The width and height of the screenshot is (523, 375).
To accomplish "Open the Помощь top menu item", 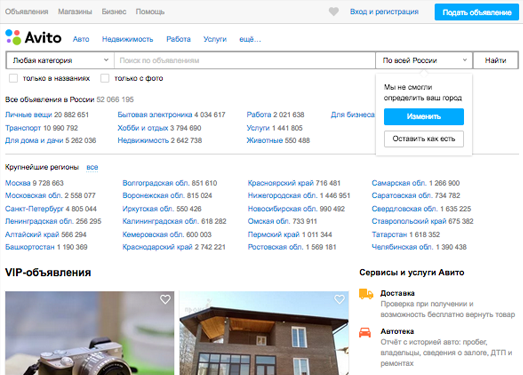I will (x=150, y=12).
